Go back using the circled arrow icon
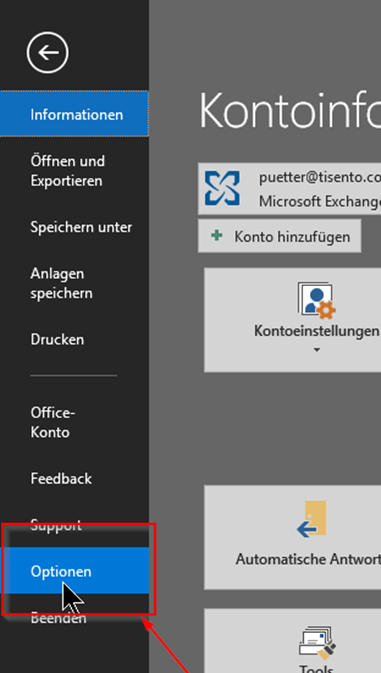The width and height of the screenshot is (381, 673). 48,53
